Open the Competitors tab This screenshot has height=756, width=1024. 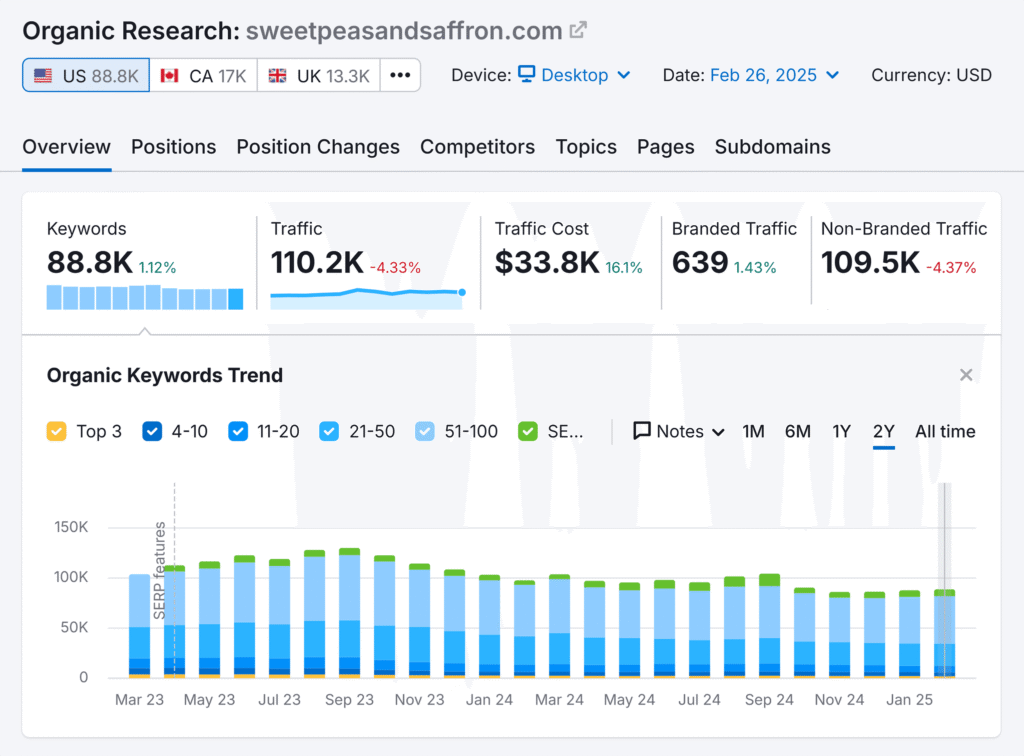(477, 146)
